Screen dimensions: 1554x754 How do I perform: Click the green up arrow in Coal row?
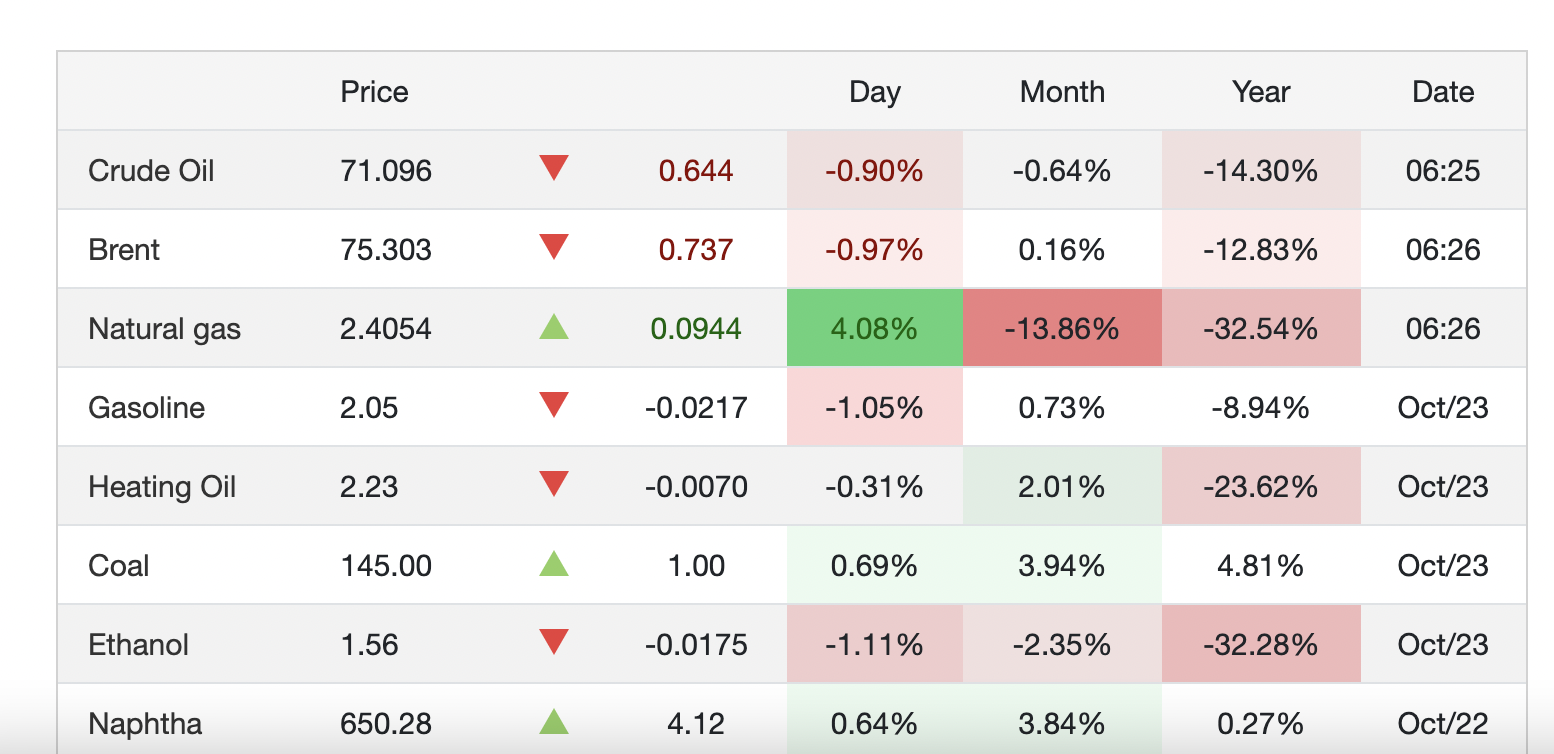[553, 563]
